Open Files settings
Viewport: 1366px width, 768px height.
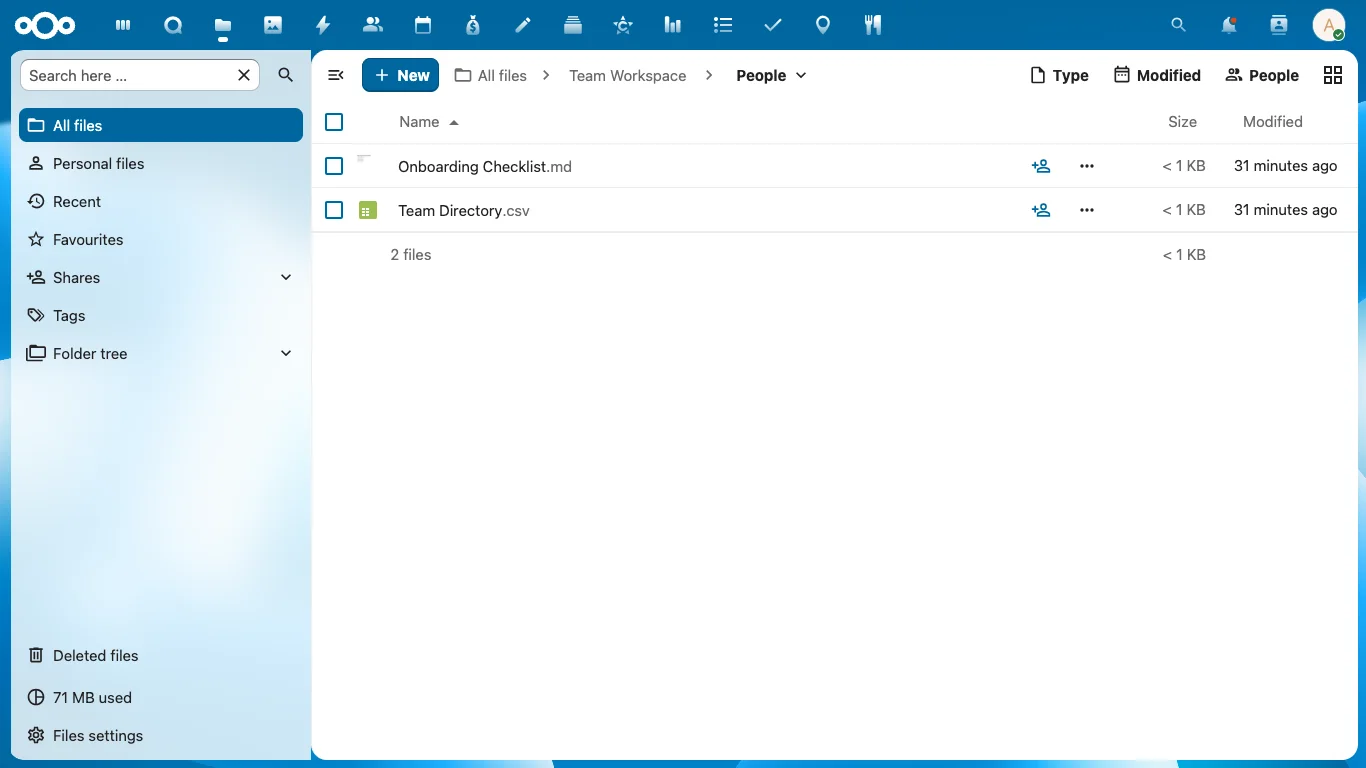[x=161, y=735]
